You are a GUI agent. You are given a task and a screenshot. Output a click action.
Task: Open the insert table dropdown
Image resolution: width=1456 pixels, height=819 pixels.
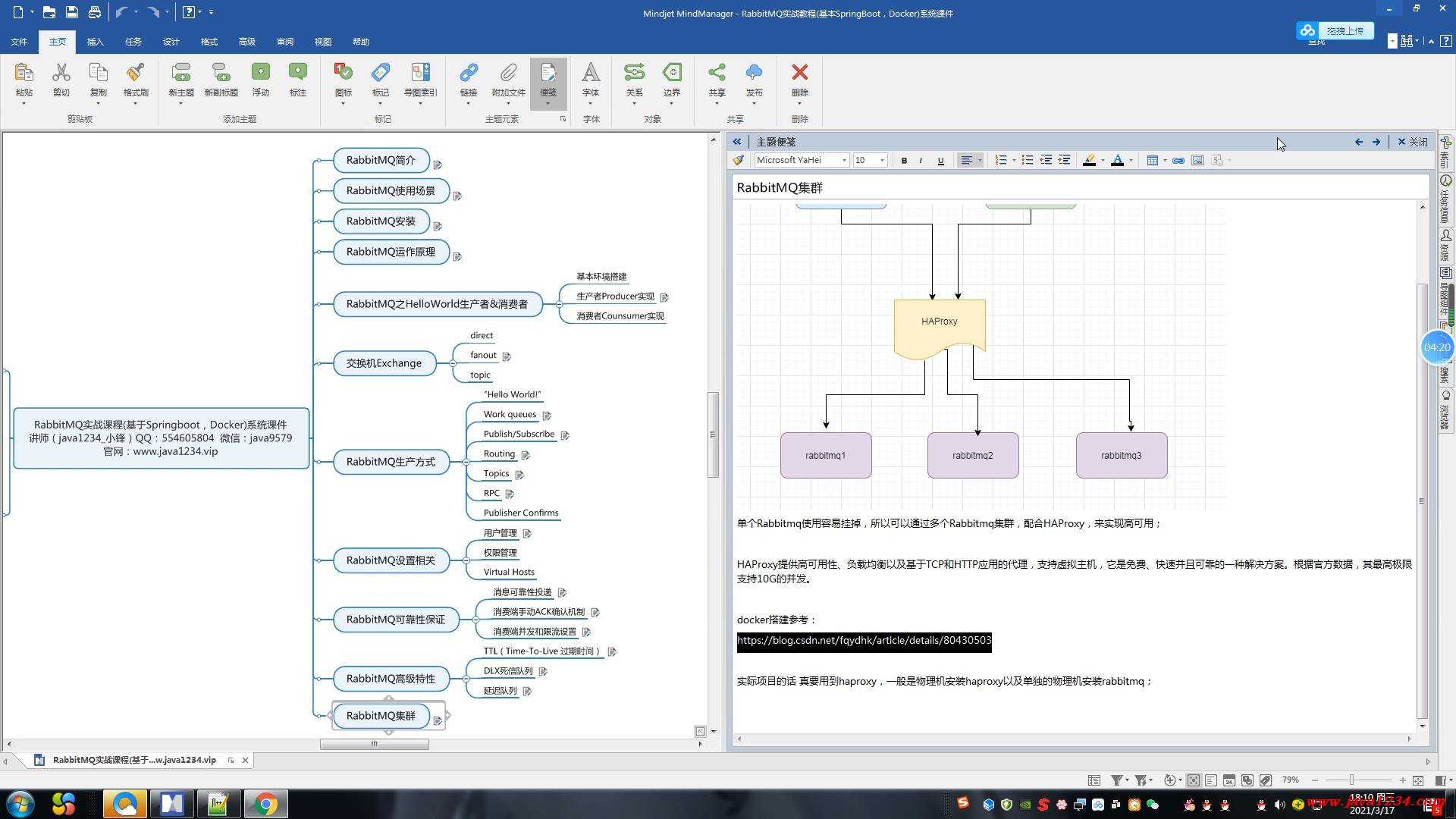1165,160
